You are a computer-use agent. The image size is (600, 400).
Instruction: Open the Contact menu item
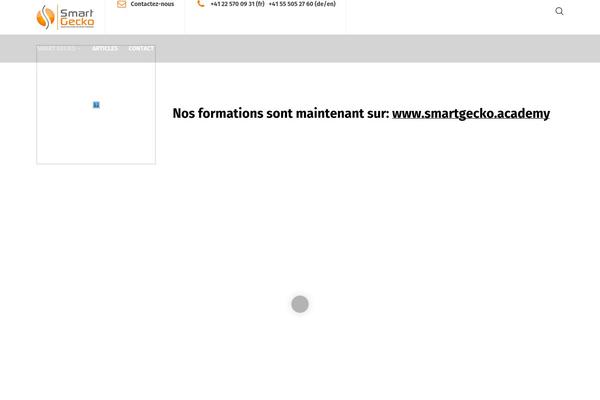coord(141,49)
